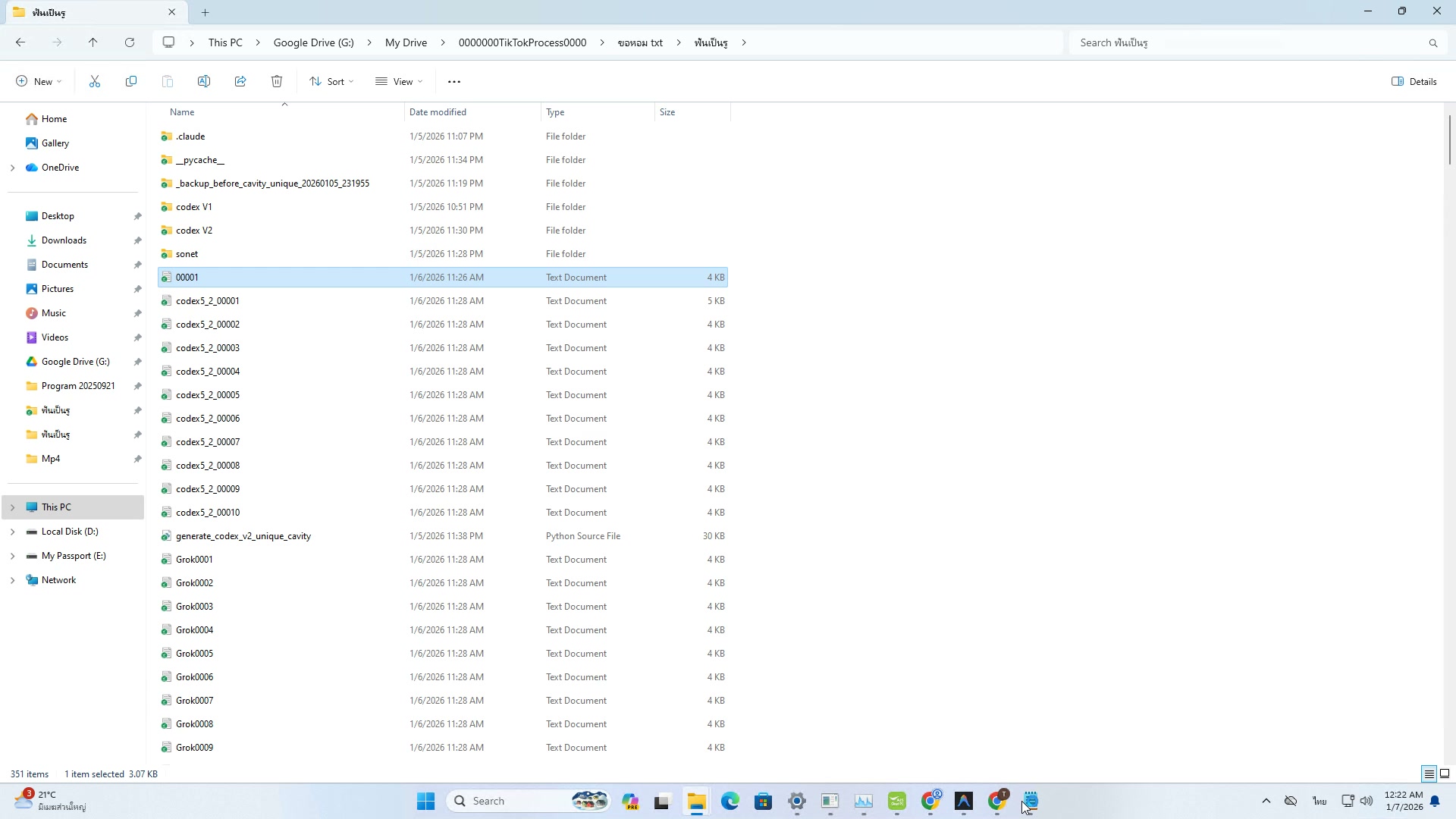
Task: Click the Share icon in toolbar
Action: pos(240,81)
